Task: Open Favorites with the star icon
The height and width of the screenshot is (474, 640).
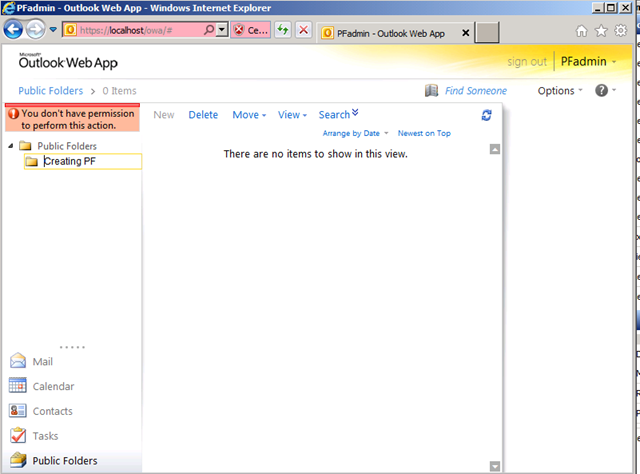Action: pos(601,31)
